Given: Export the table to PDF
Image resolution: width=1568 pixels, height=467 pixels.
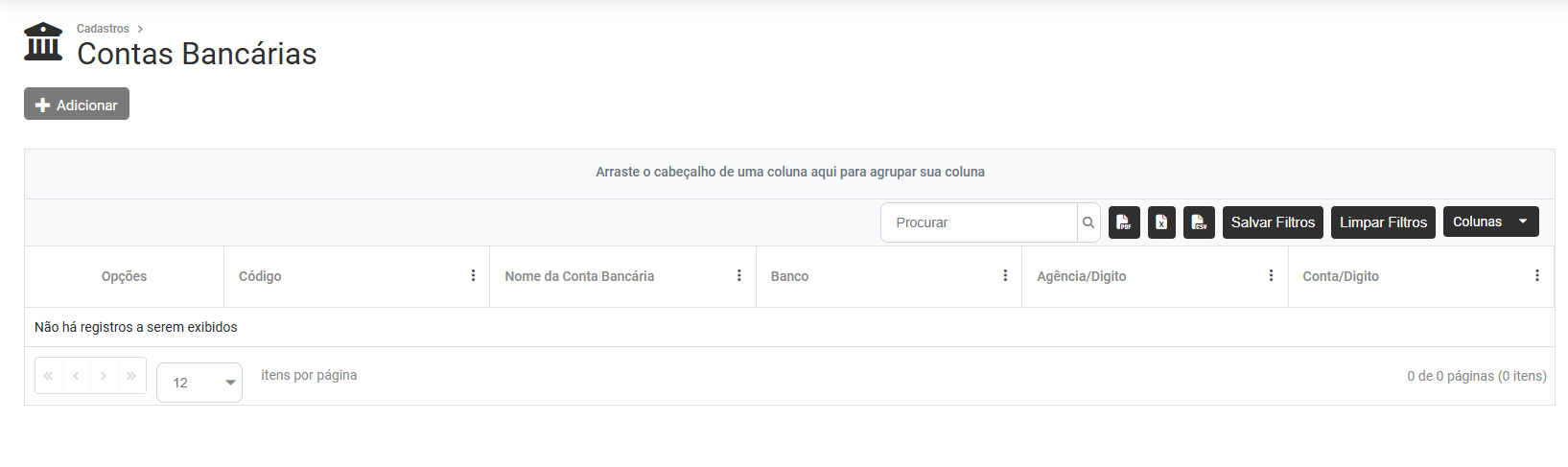Looking at the screenshot, I should click(x=1124, y=222).
